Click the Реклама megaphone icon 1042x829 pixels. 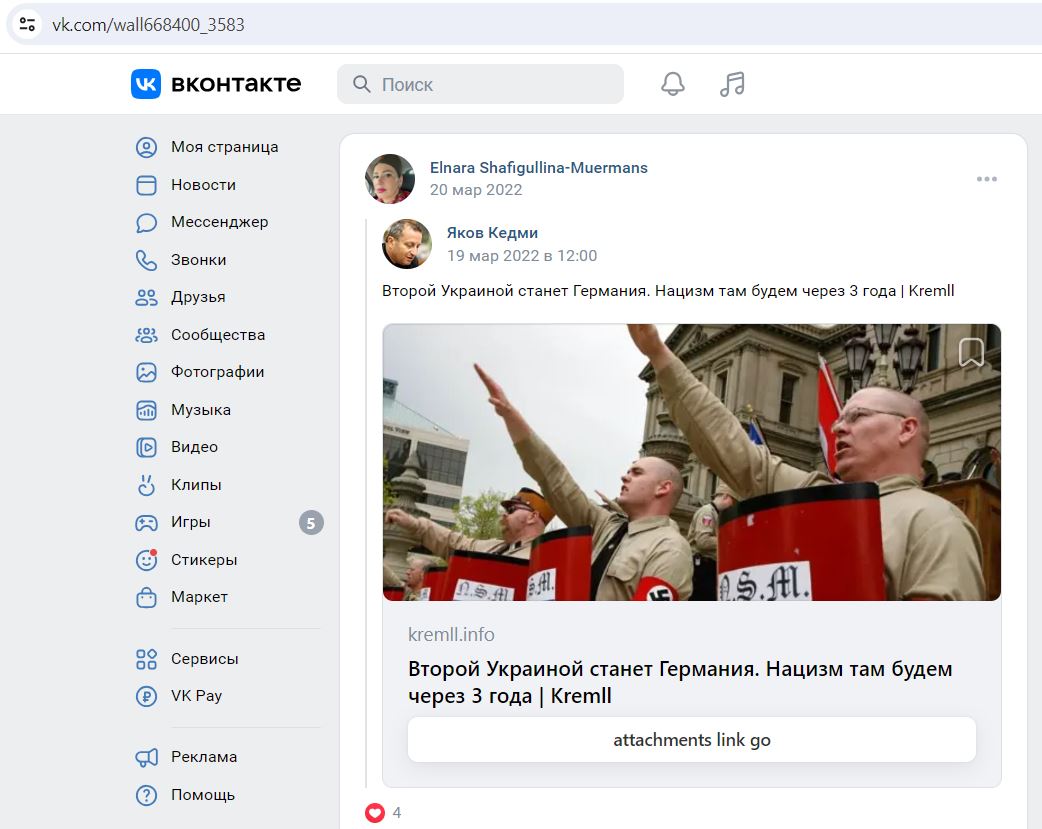click(x=146, y=757)
